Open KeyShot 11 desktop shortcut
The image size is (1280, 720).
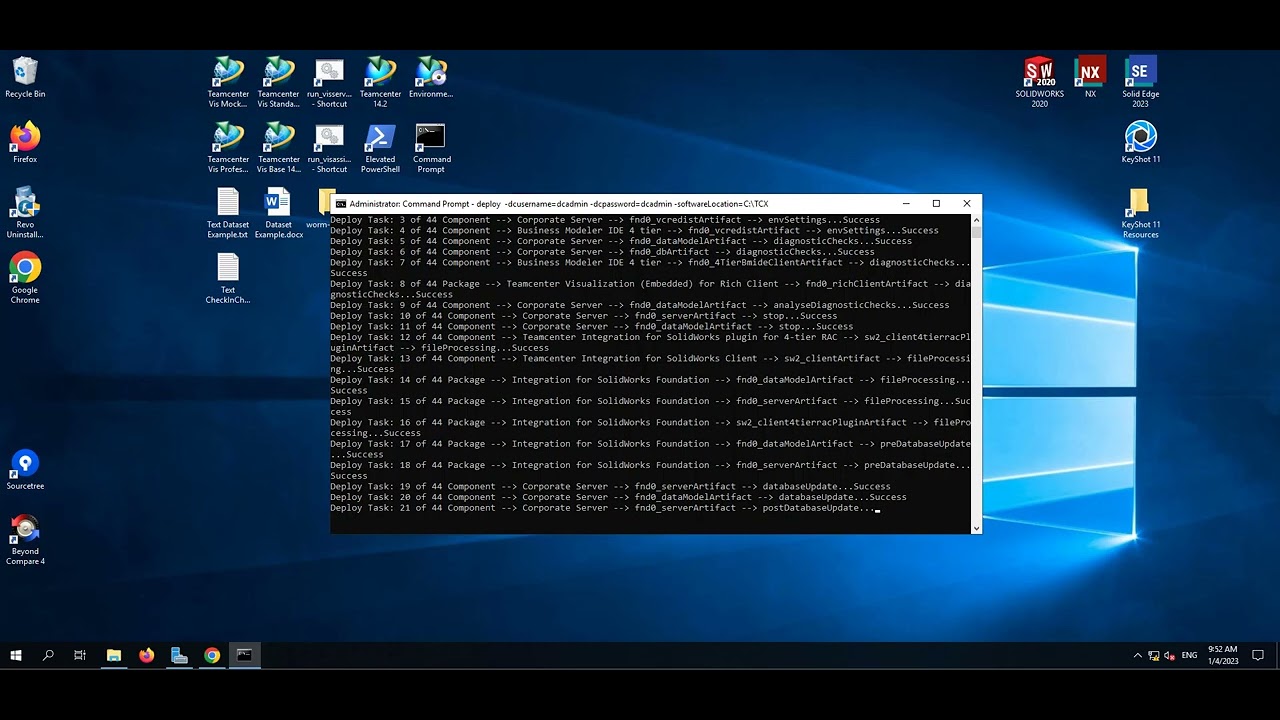pos(1140,142)
